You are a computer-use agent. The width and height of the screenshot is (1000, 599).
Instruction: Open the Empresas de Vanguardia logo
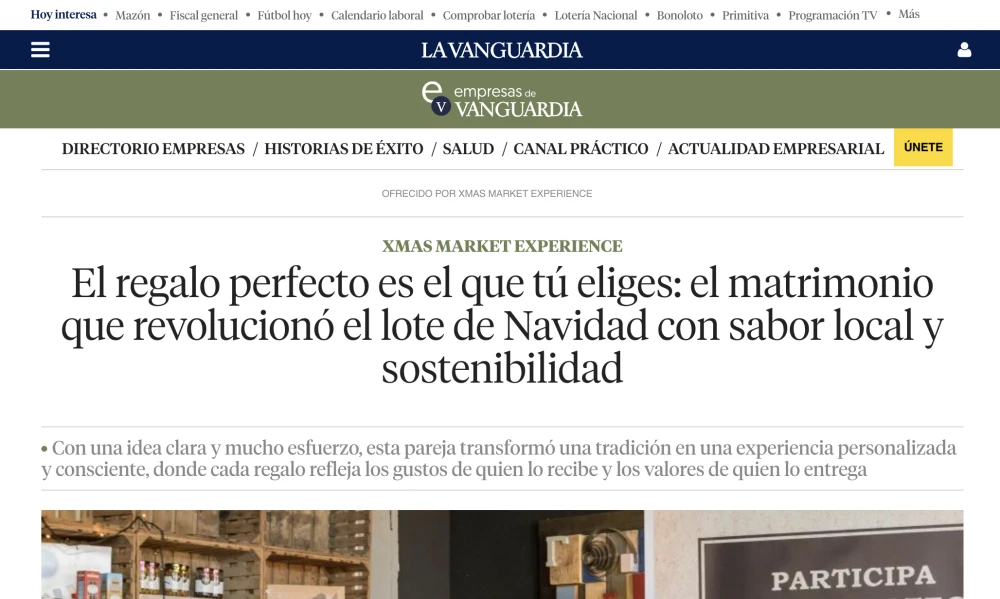501,100
